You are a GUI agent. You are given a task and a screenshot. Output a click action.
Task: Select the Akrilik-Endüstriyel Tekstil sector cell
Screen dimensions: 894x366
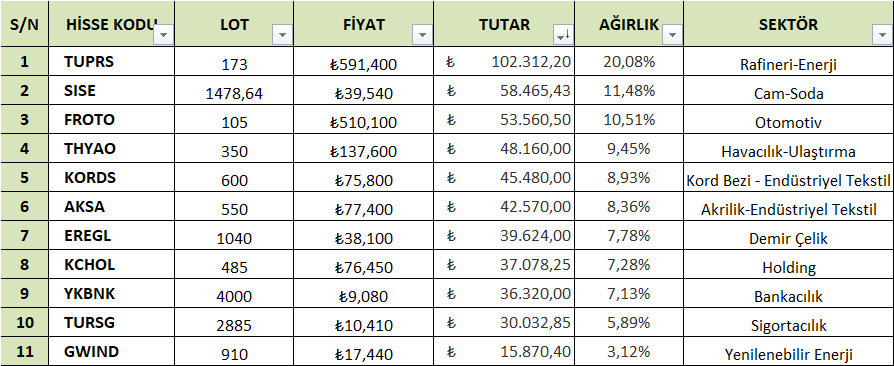click(x=789, y=207)
